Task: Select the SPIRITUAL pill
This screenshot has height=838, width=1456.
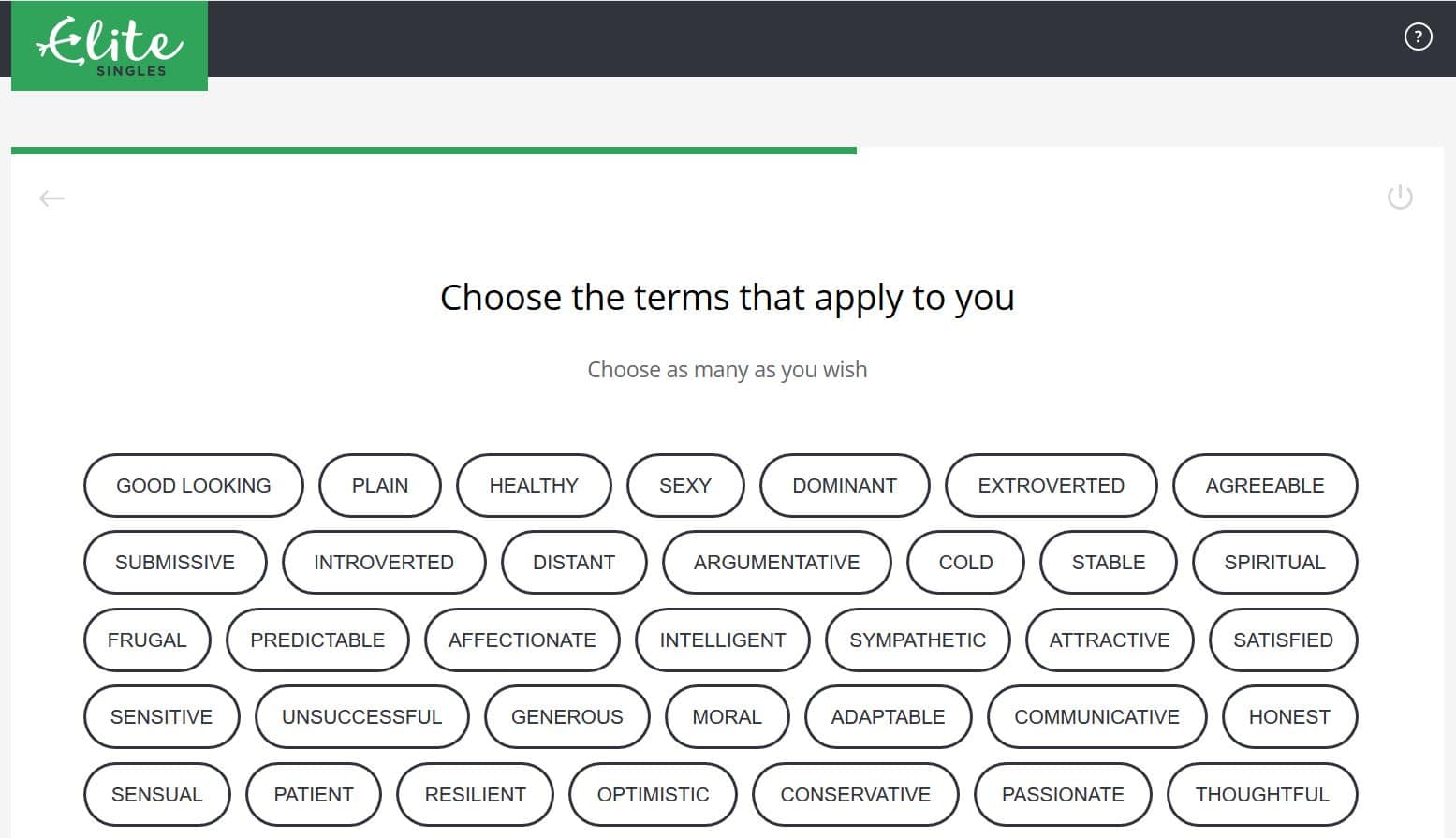Action: pos(1274,562)
